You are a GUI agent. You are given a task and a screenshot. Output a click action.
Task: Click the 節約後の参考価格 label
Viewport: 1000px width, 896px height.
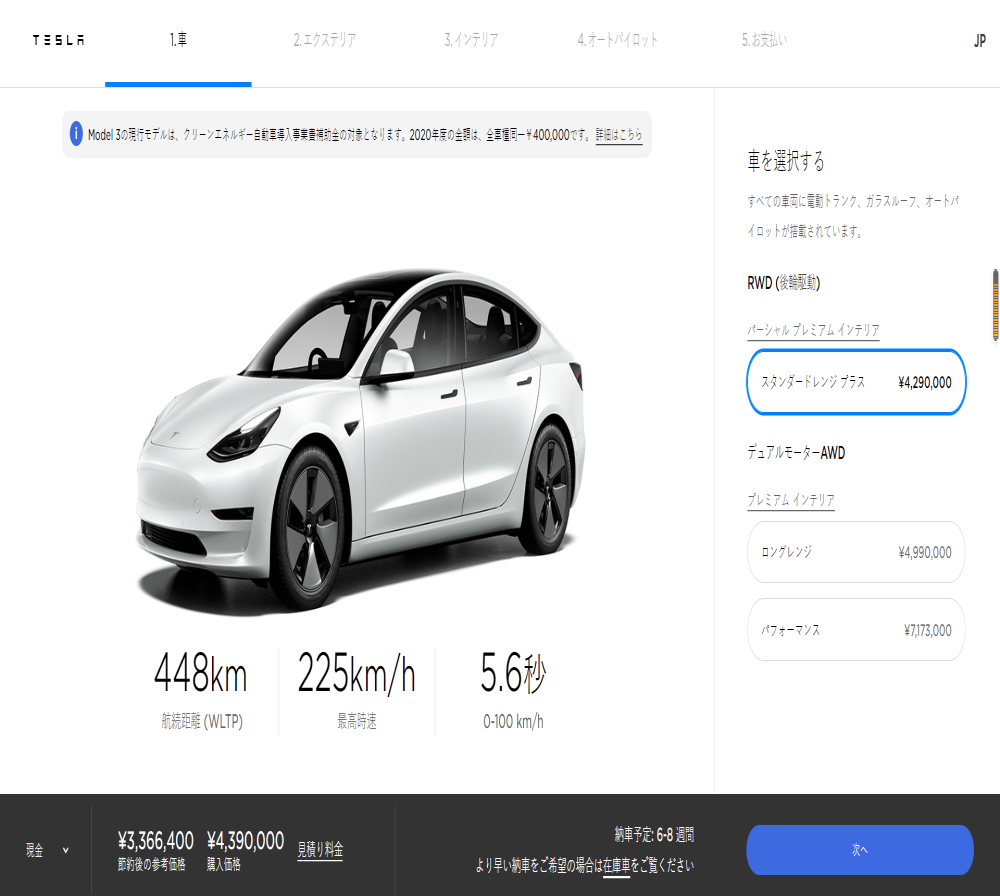pyautogui.click(x=152, y=864)
